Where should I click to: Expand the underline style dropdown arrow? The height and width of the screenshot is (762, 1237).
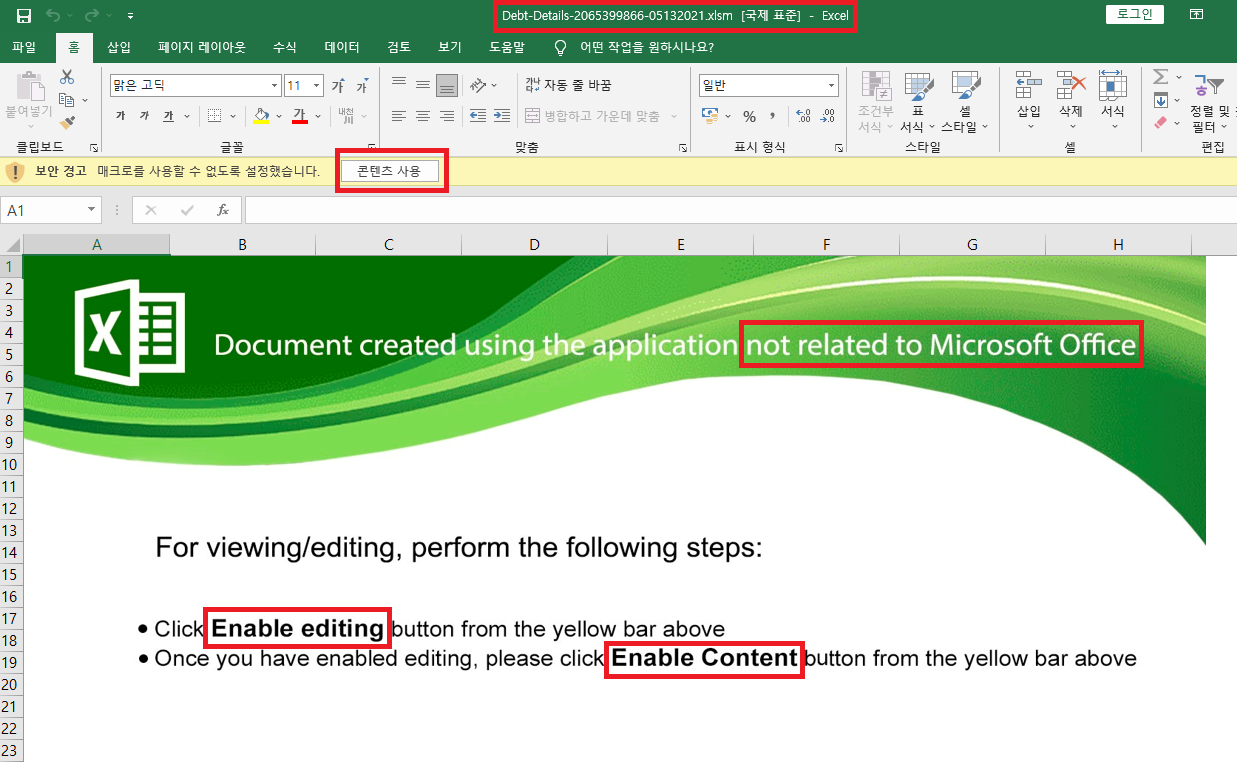coord(186,116)
